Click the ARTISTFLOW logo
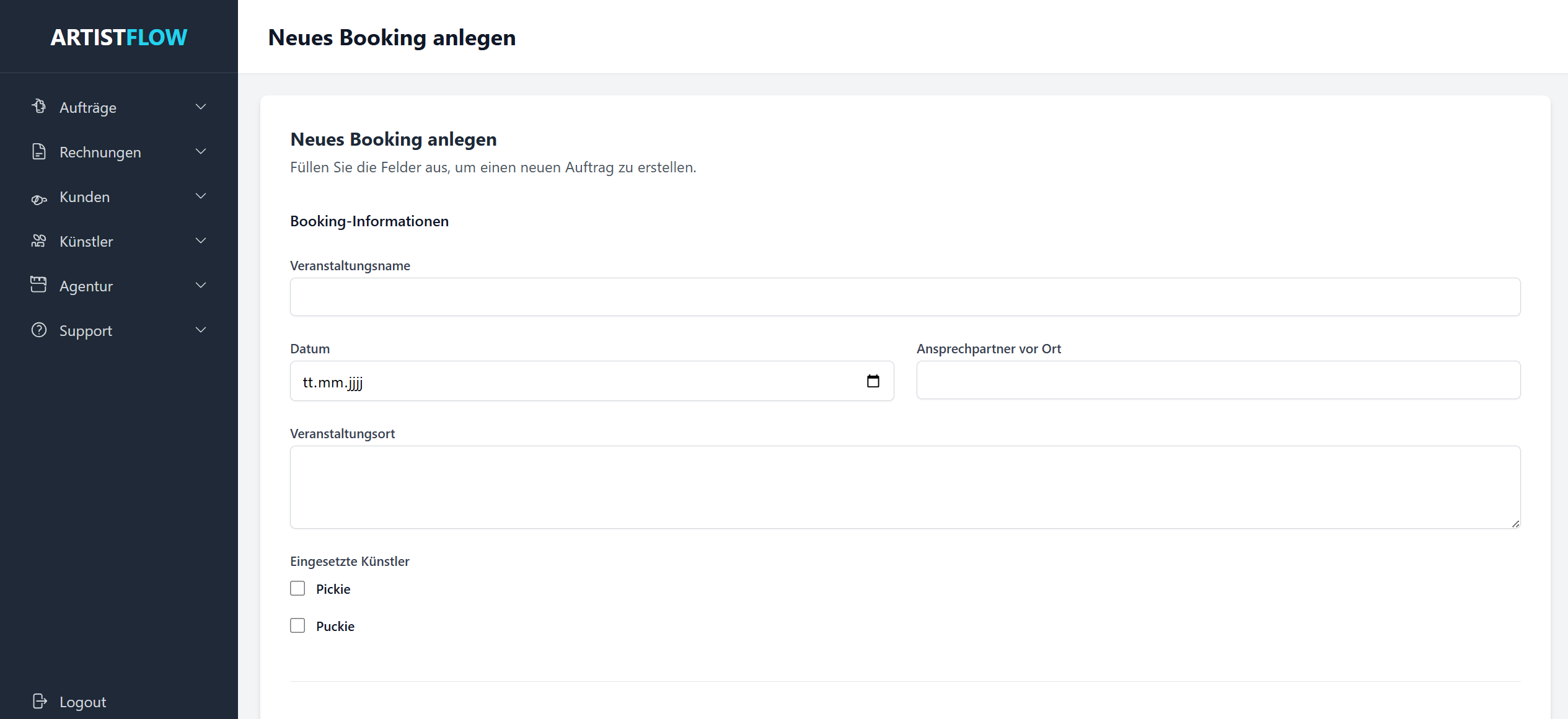Image resolution: width=1568 pixels, height=719 pixels. pos(118,37)
